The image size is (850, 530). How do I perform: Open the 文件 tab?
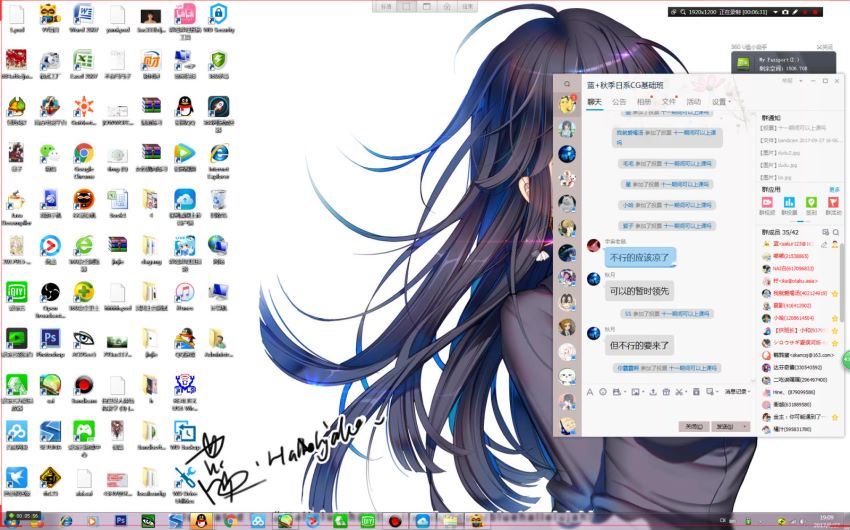click(668, 102)
